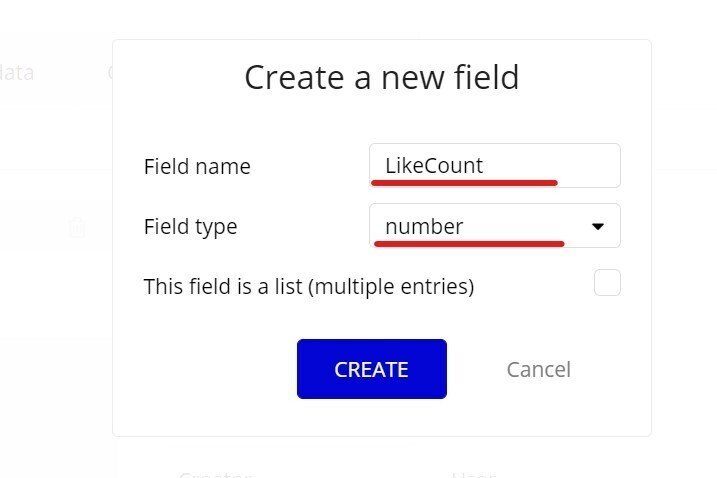Click the faded trash delete icon
717x478 pixels.
tap(77, 227)
